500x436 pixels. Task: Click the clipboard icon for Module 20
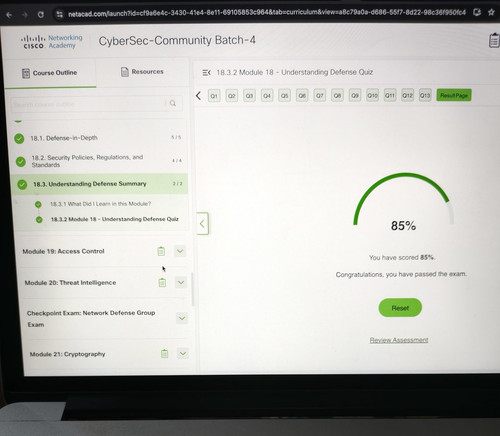tap(162, 282)
